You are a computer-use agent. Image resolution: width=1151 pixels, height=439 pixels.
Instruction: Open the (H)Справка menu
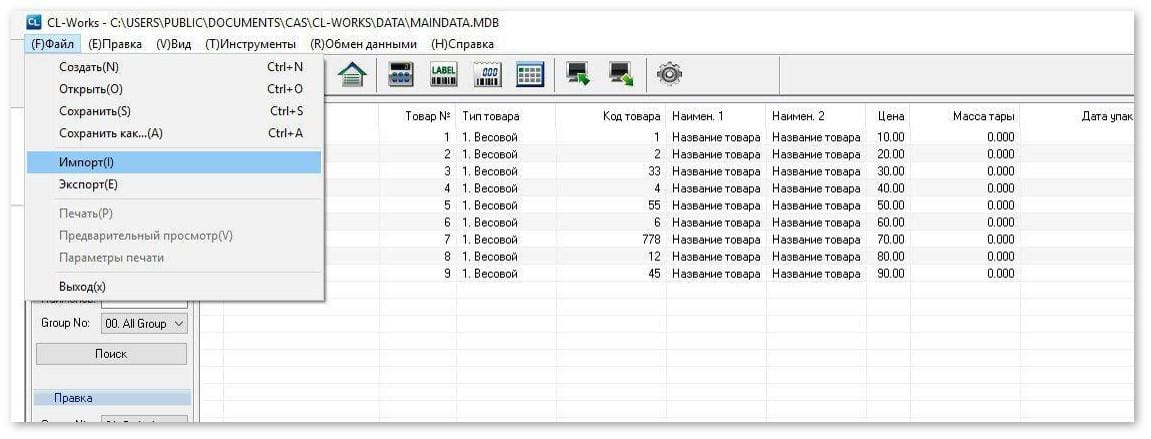pyautogui.click(x=462, y=44)
